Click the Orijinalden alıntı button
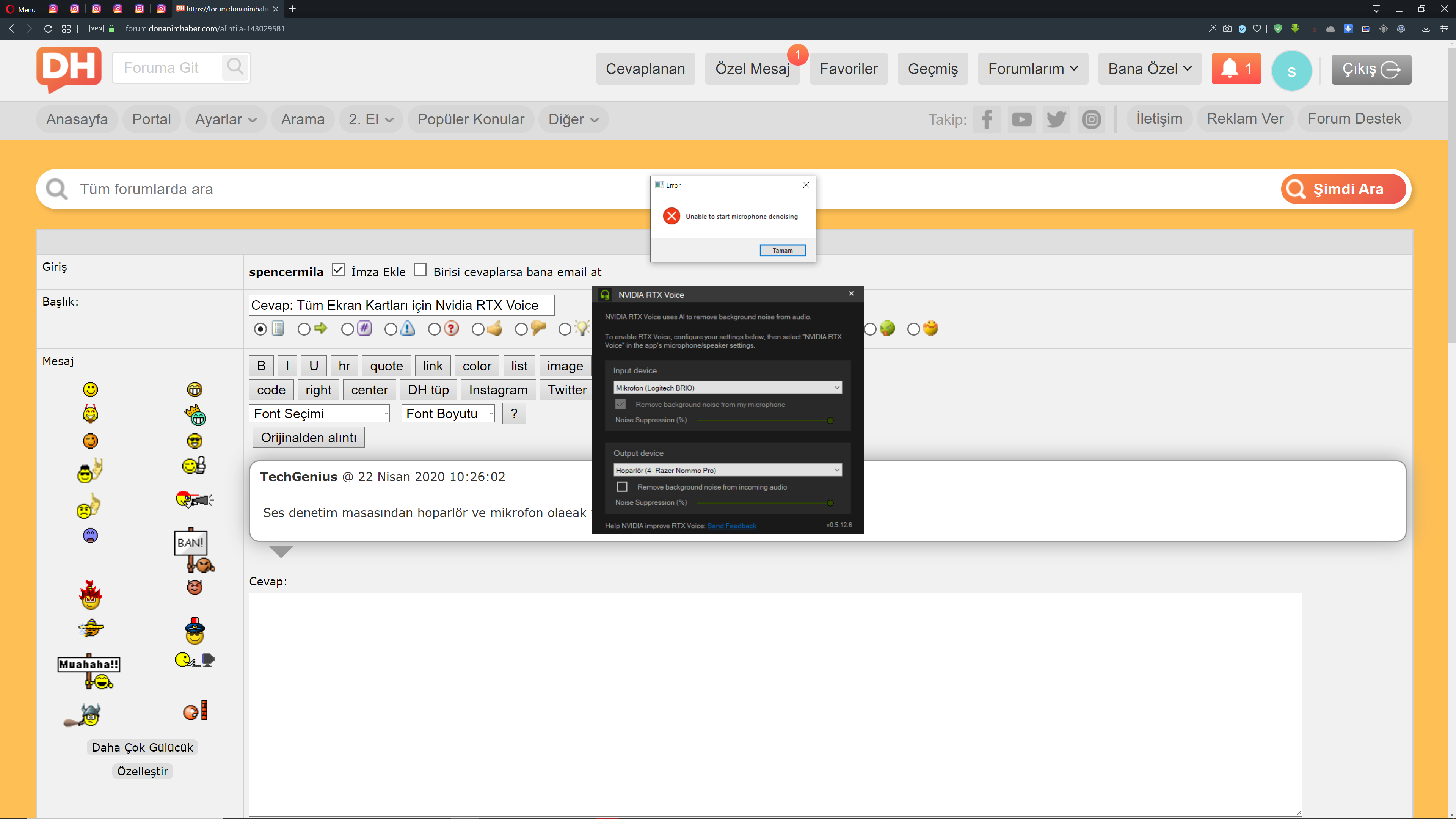This screenshot has width=1456, height=819. click(309, 438)
